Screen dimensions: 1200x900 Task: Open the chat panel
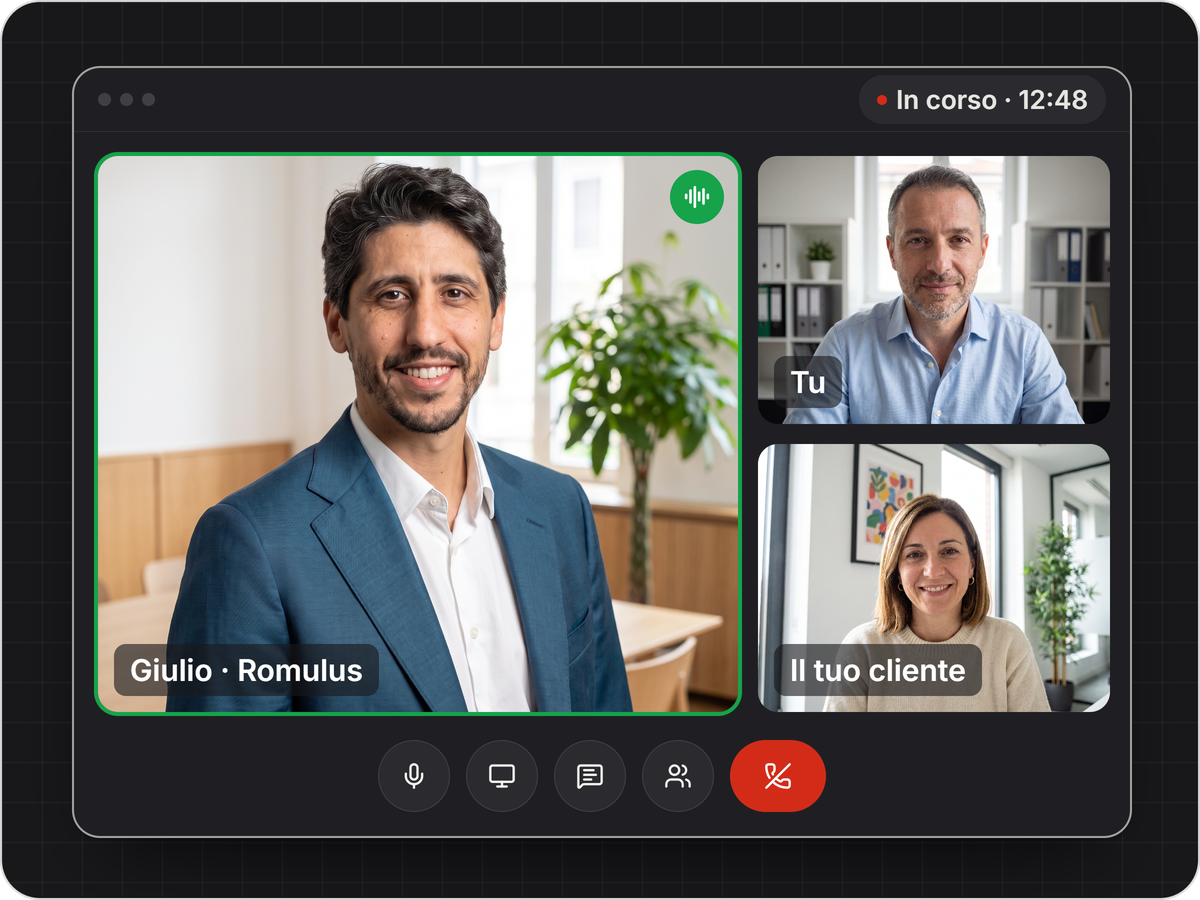point(590,776)
